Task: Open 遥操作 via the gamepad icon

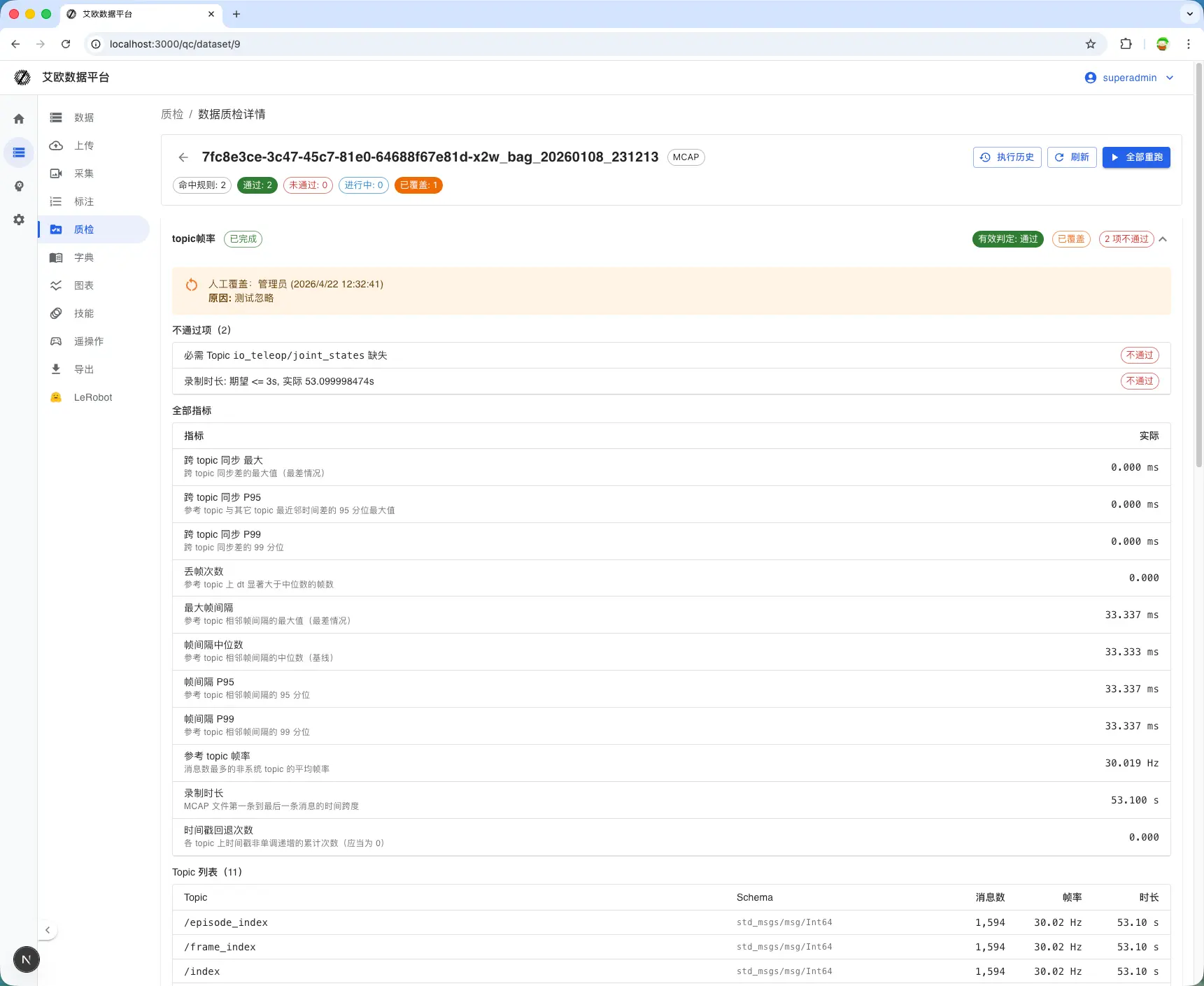Action: point(56,341)
